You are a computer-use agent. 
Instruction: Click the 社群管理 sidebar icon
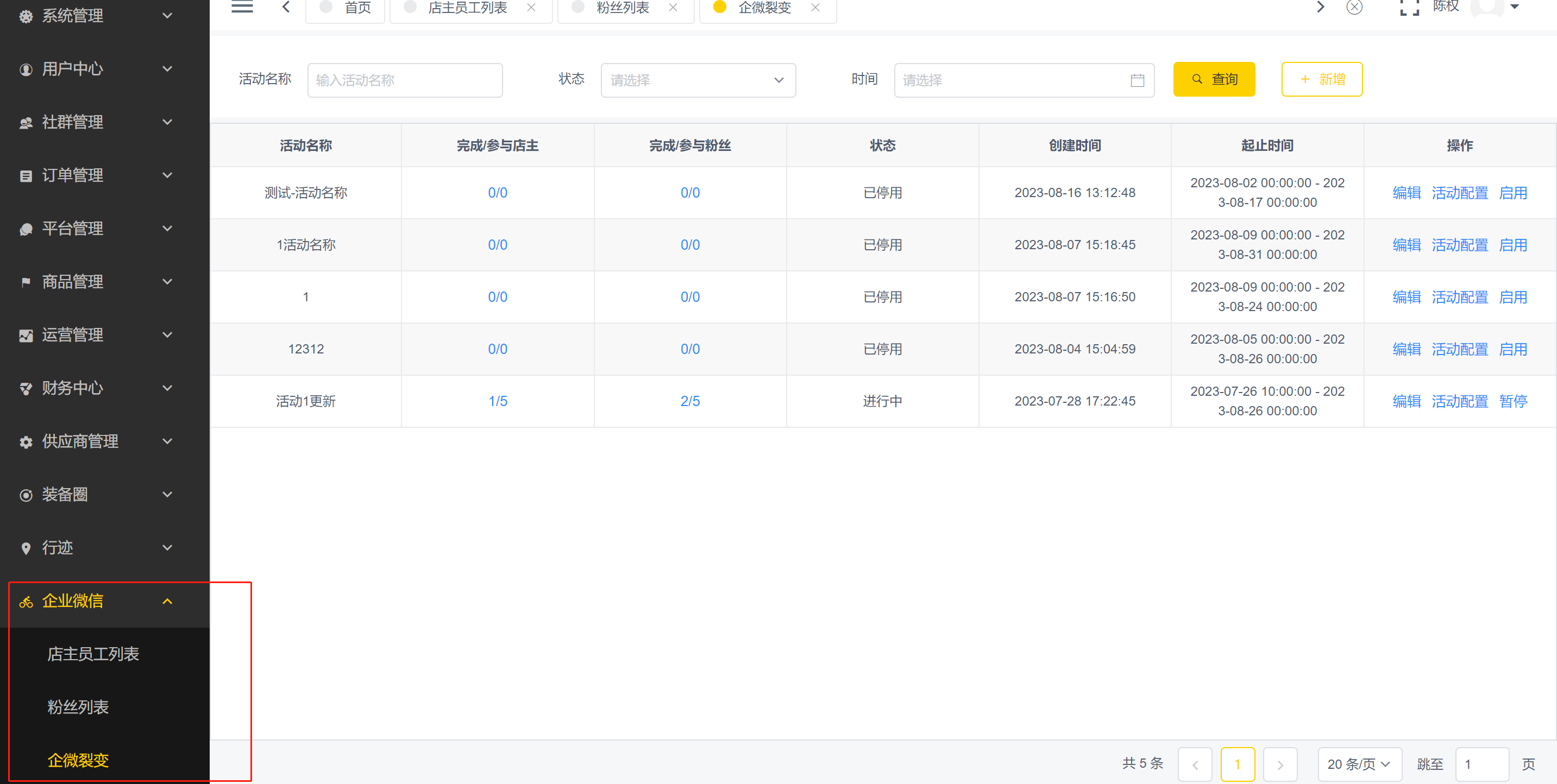(x=26, y=123)
